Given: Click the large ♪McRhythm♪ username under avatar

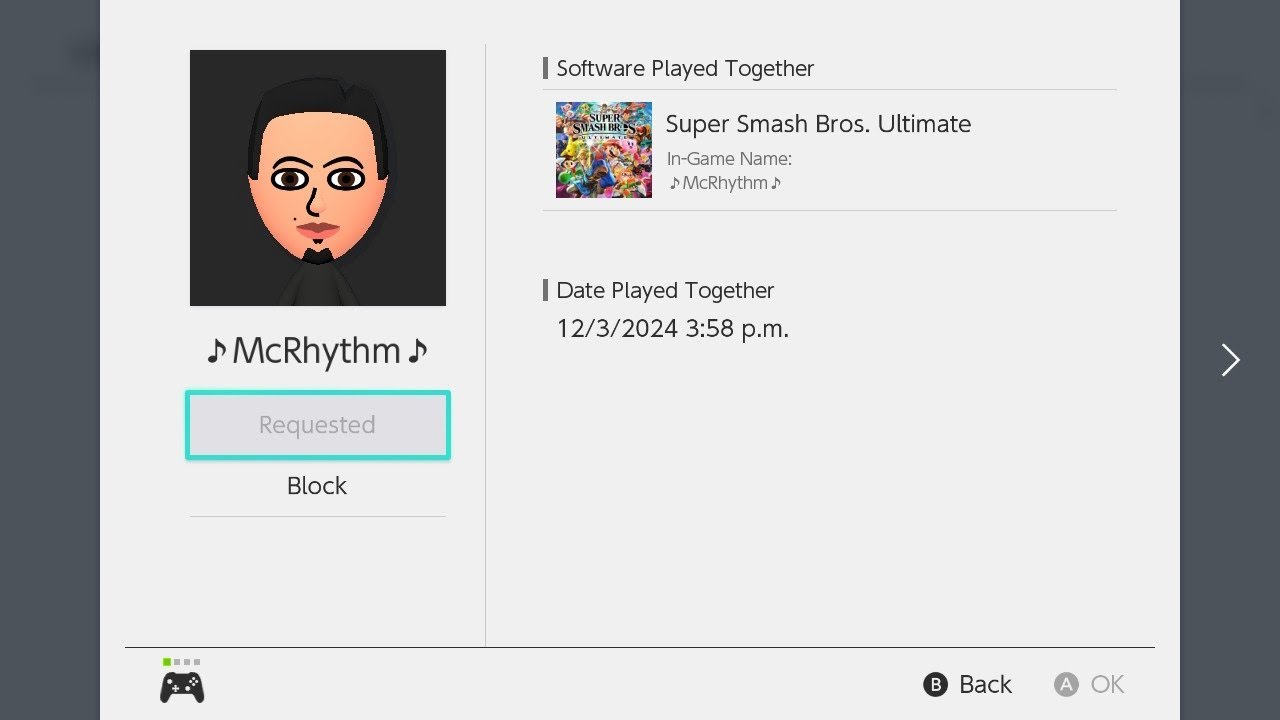Looking at the screenshot, I should [317, 351].
